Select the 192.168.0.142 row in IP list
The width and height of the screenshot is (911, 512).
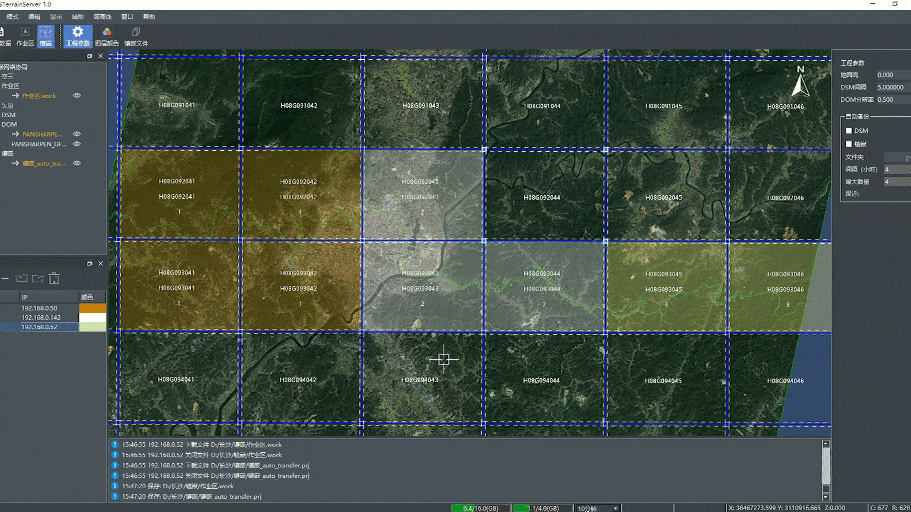(x=40, y=317)
